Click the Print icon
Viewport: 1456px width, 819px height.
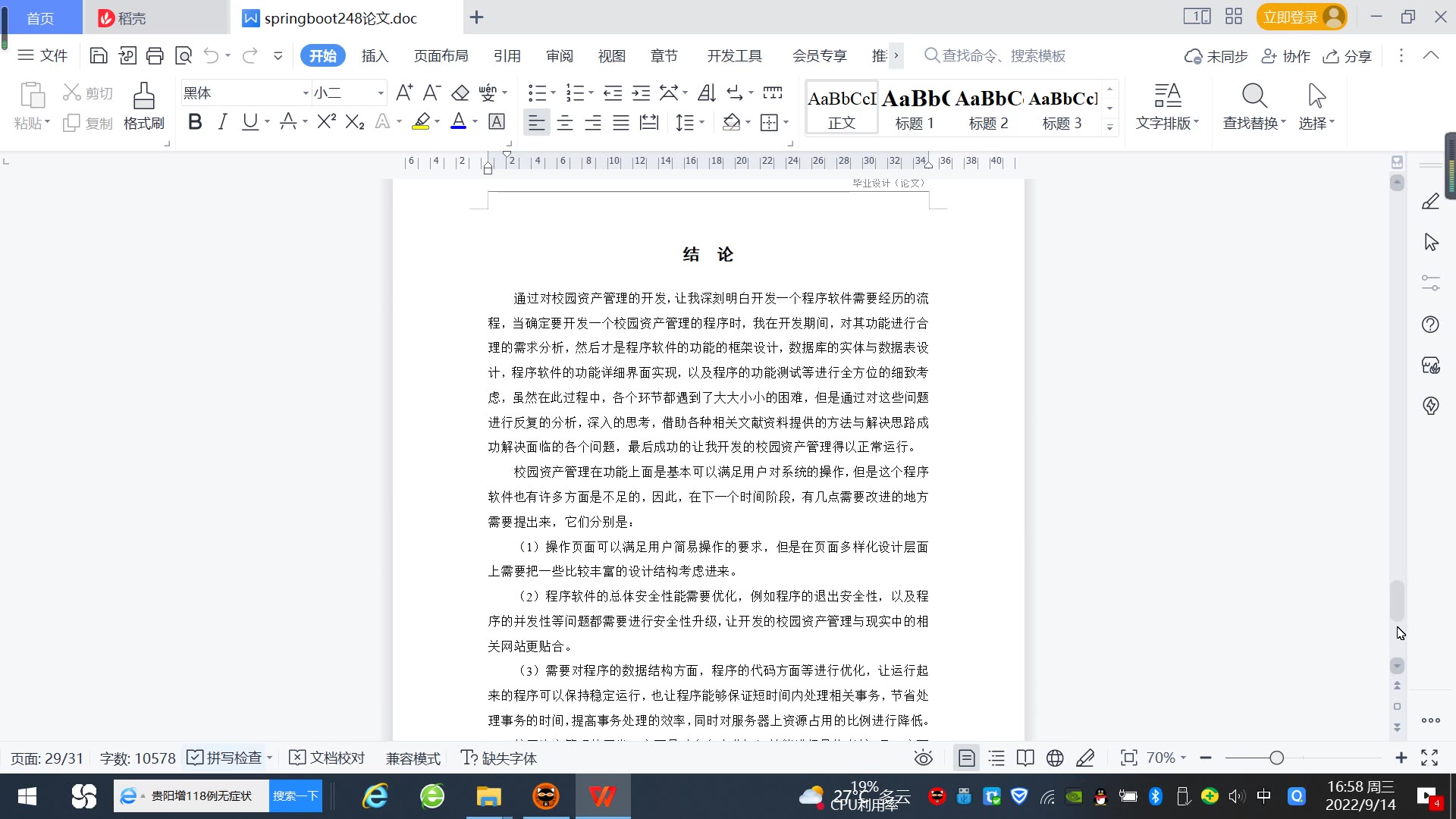pyautogui.click(x=155, y=55)
